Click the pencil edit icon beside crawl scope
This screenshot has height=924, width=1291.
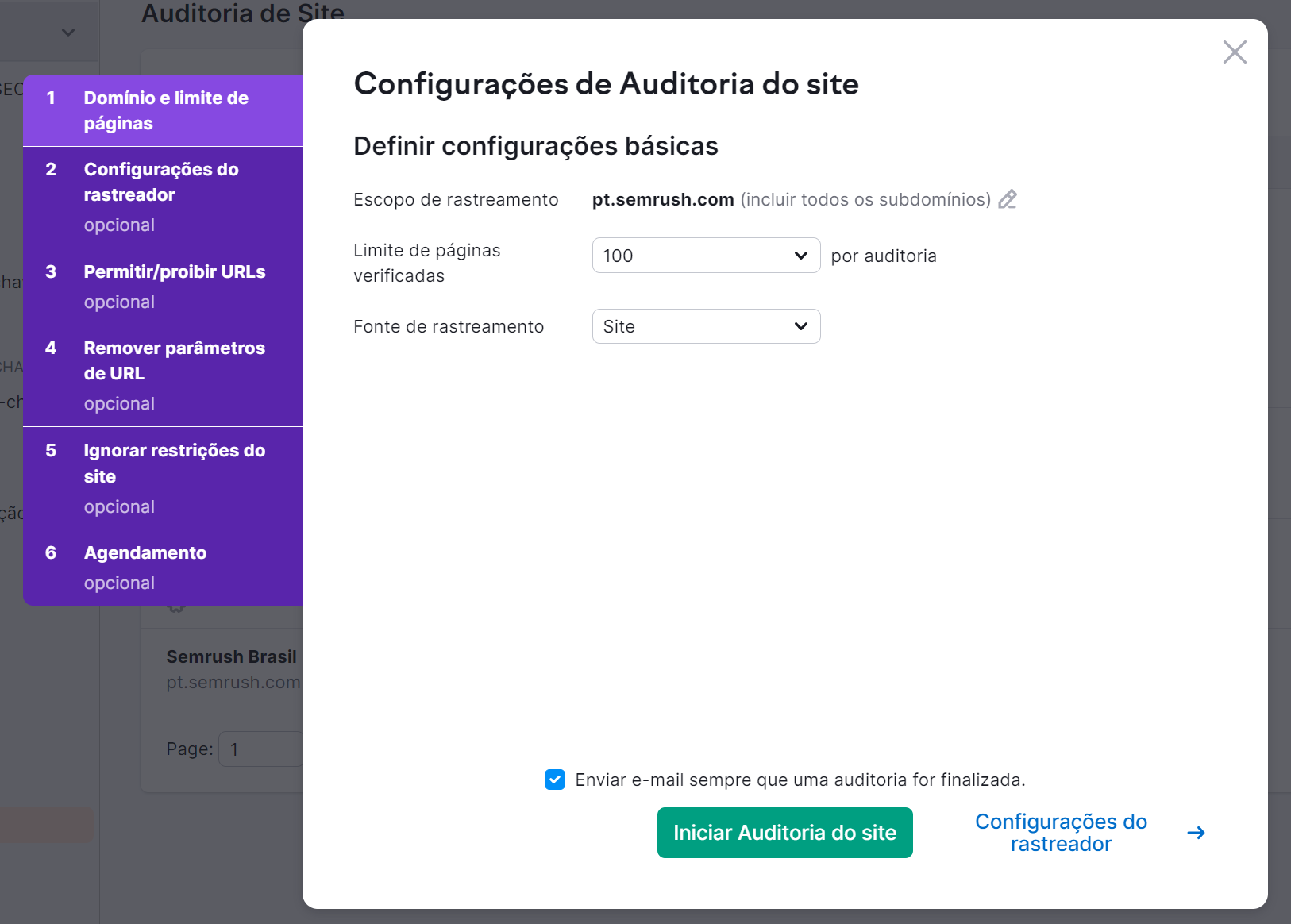(1008, 199)
